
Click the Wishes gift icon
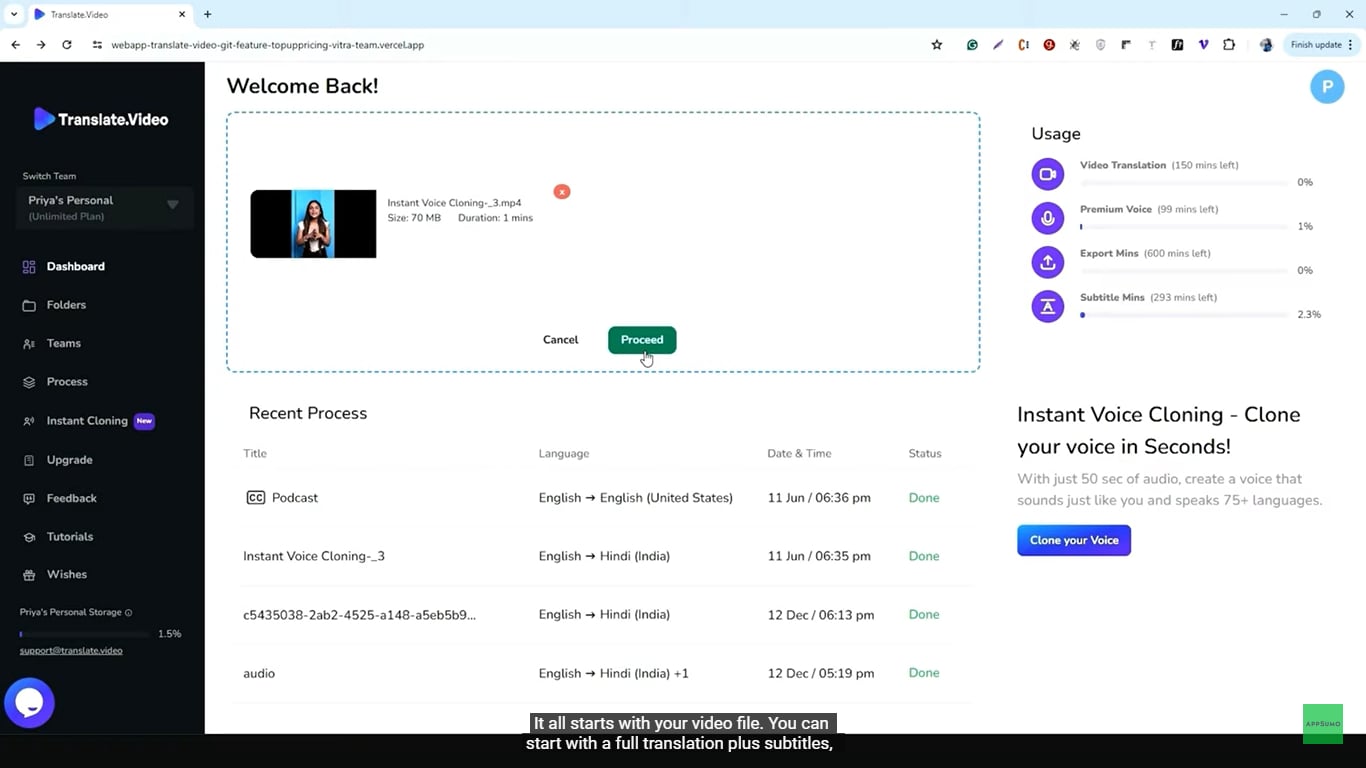coord(29,575)
